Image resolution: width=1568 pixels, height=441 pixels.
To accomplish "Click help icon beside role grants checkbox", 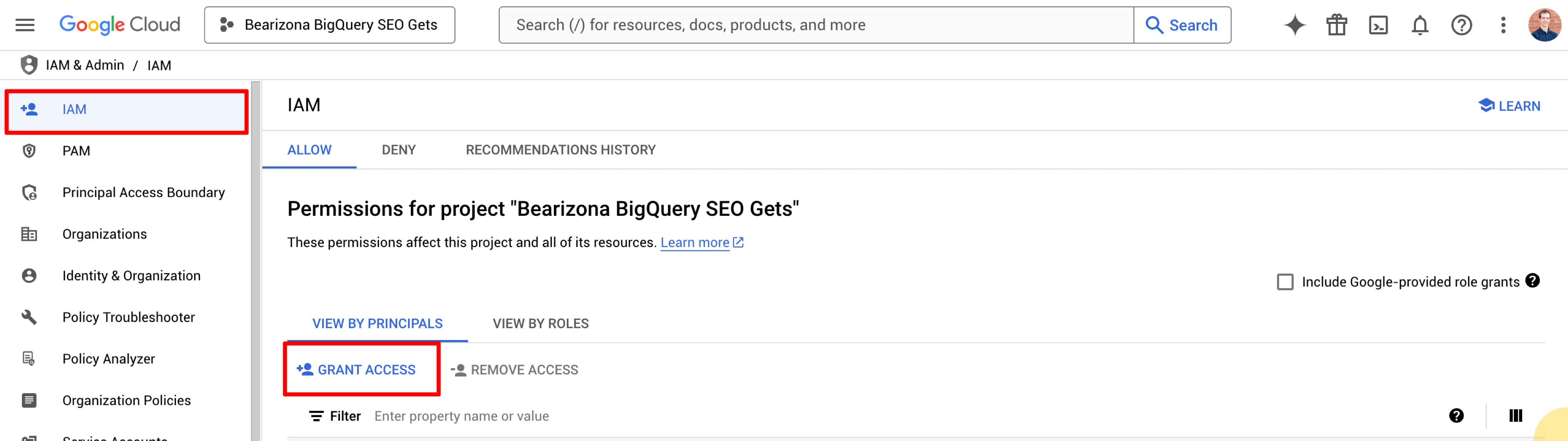I will point(1533,280).
